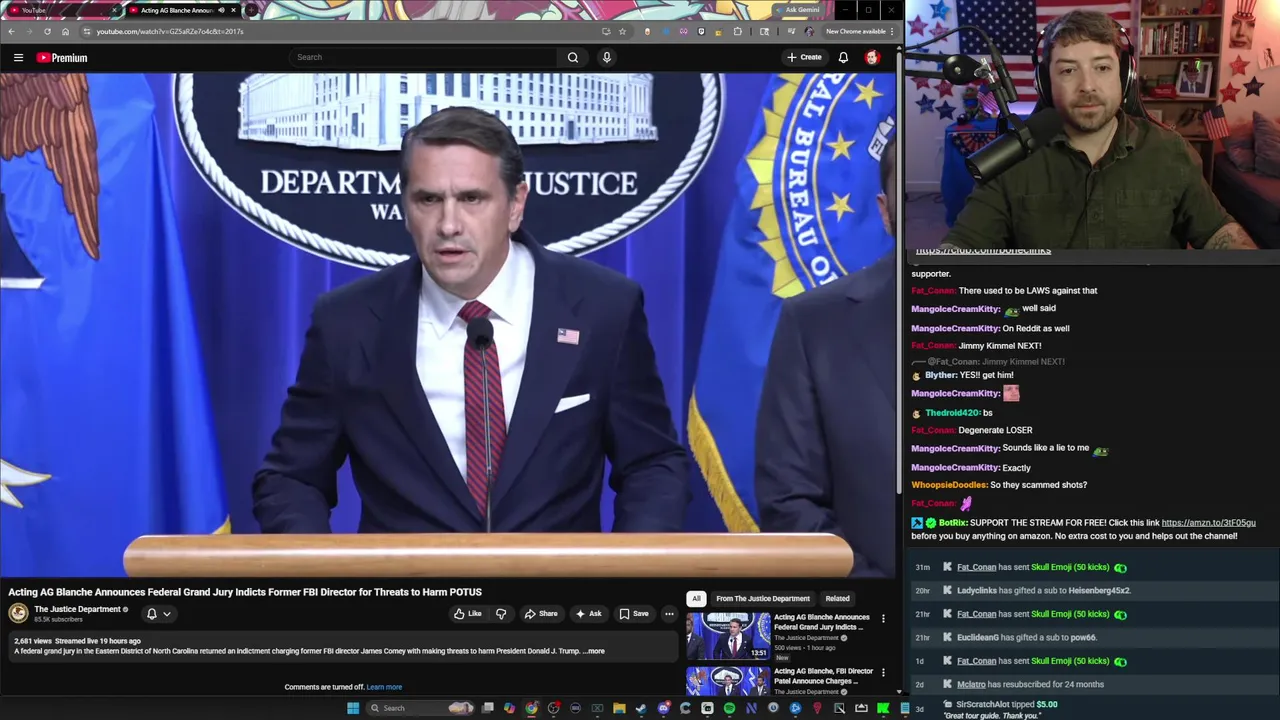This screenshot has height=720, width=1280.
Task: Open The Justice Department channel avatar
Action: tap(18, 614)
